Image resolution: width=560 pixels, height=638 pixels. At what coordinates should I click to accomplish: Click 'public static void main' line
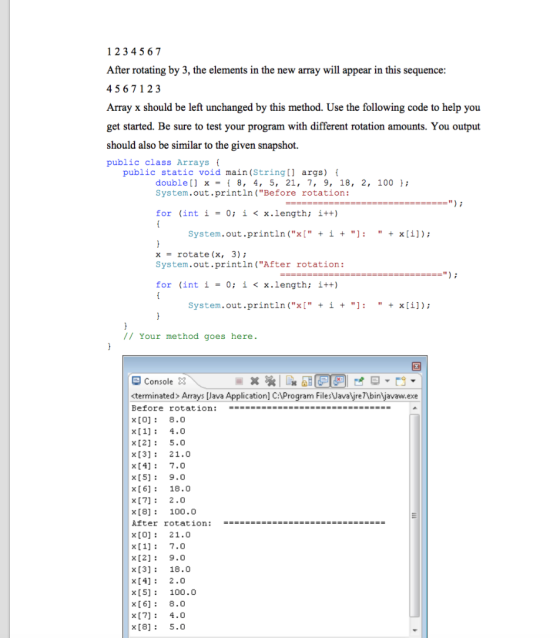[231, 173]
